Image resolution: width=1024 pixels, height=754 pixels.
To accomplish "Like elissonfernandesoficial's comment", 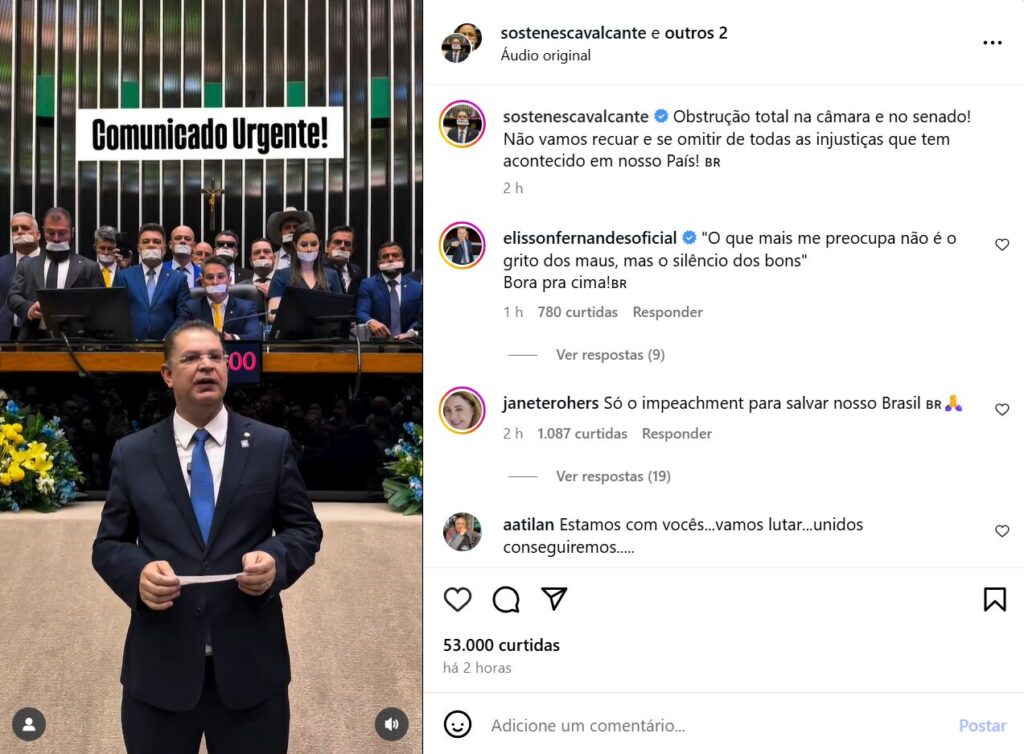I will [1002, 245].
